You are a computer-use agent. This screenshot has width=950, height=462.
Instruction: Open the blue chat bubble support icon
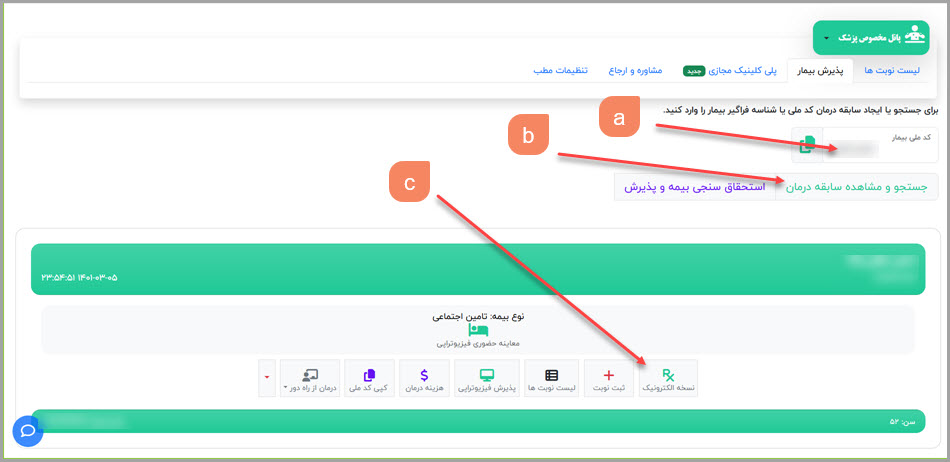pyautogui.click(x=28, y=431)
